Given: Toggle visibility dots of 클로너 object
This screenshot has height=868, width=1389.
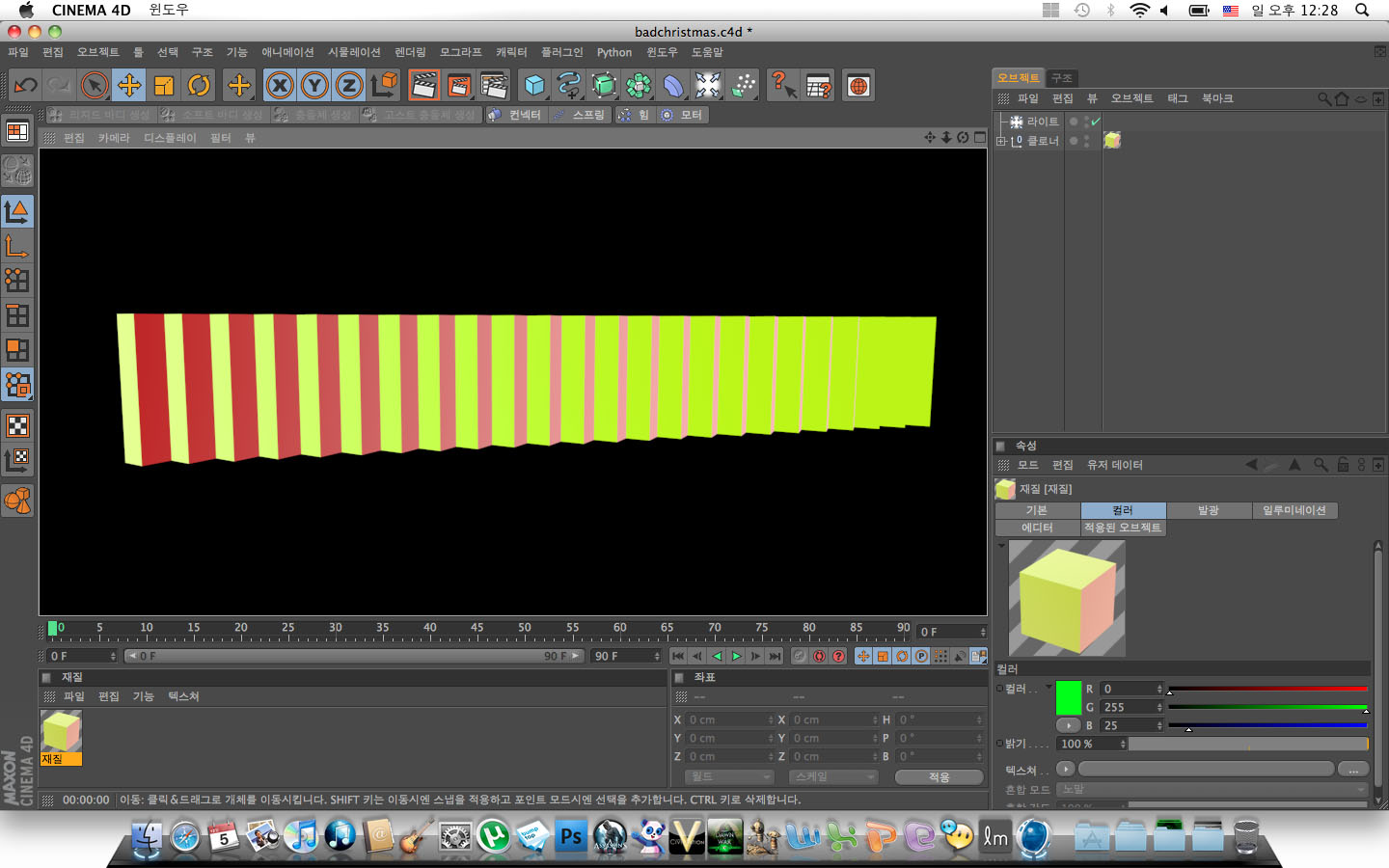Looking at the screenshot, I should coord(1086,141).
